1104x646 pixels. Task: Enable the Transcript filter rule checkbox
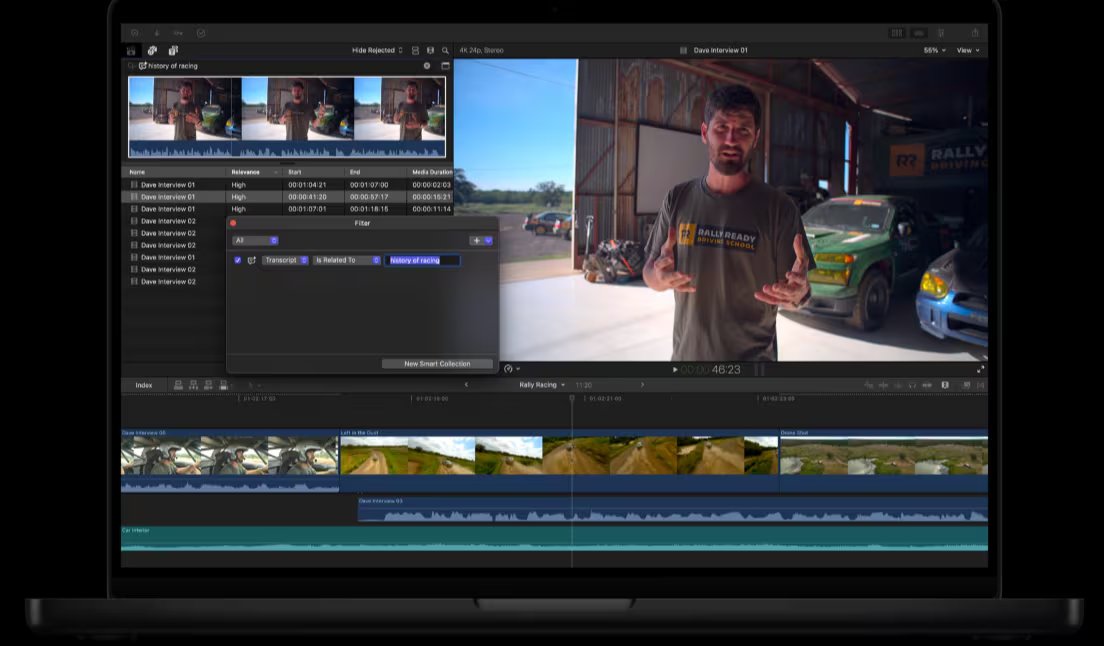click(236, 260)
